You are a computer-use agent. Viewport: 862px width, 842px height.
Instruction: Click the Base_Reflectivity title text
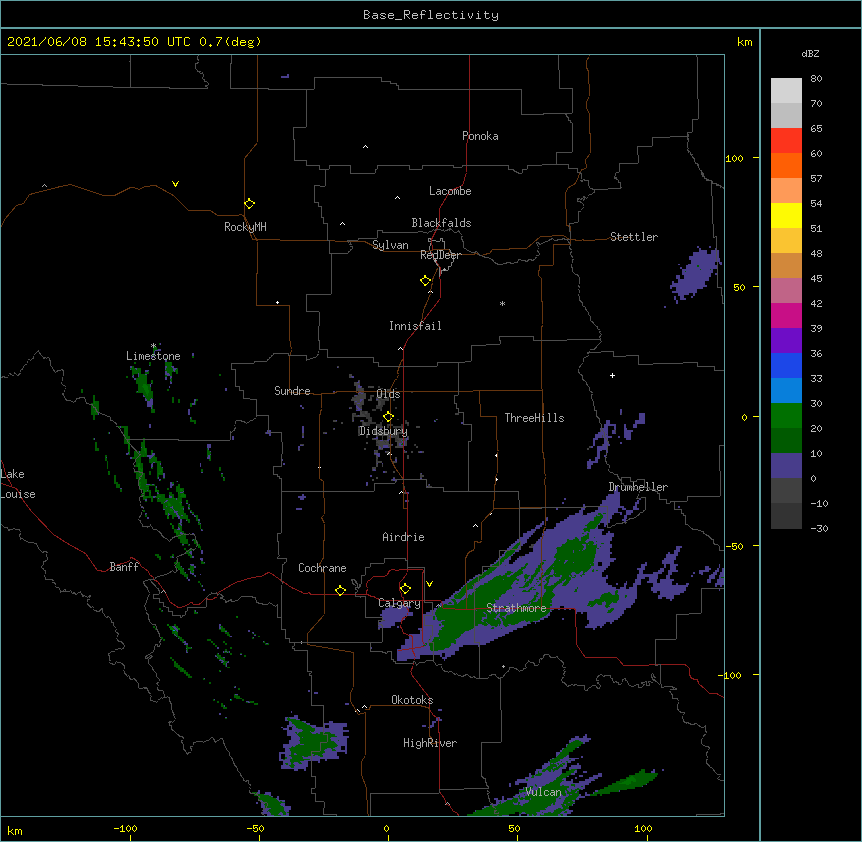tap(431, 15)
